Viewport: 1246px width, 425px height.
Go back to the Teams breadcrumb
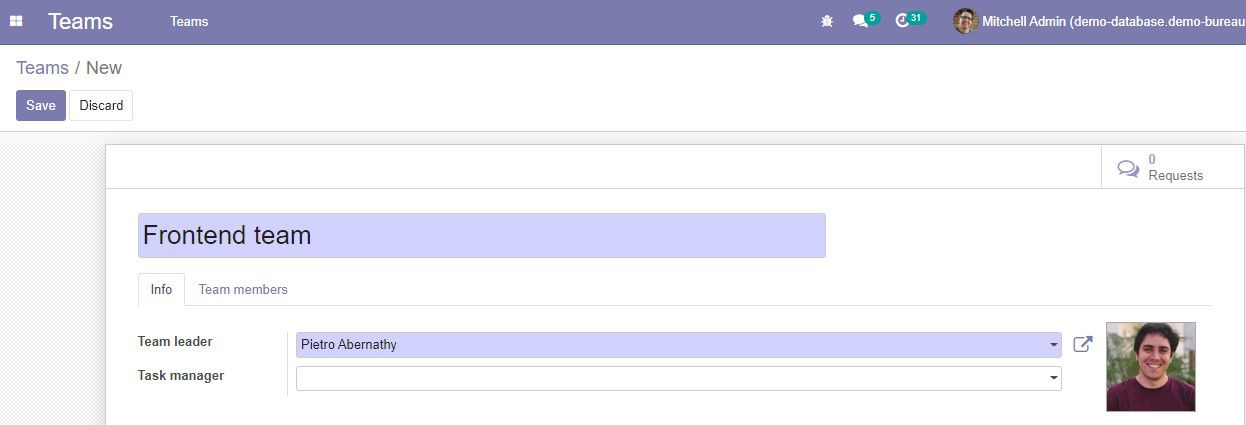click(x=42, y=68)
